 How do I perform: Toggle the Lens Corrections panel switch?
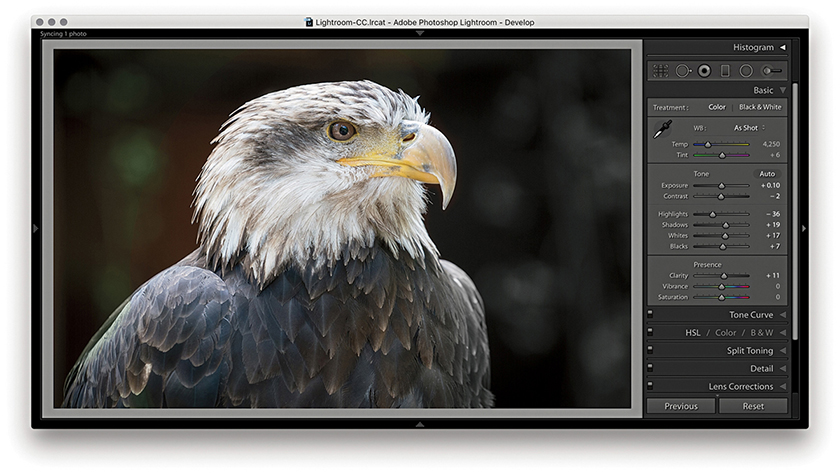650,386
